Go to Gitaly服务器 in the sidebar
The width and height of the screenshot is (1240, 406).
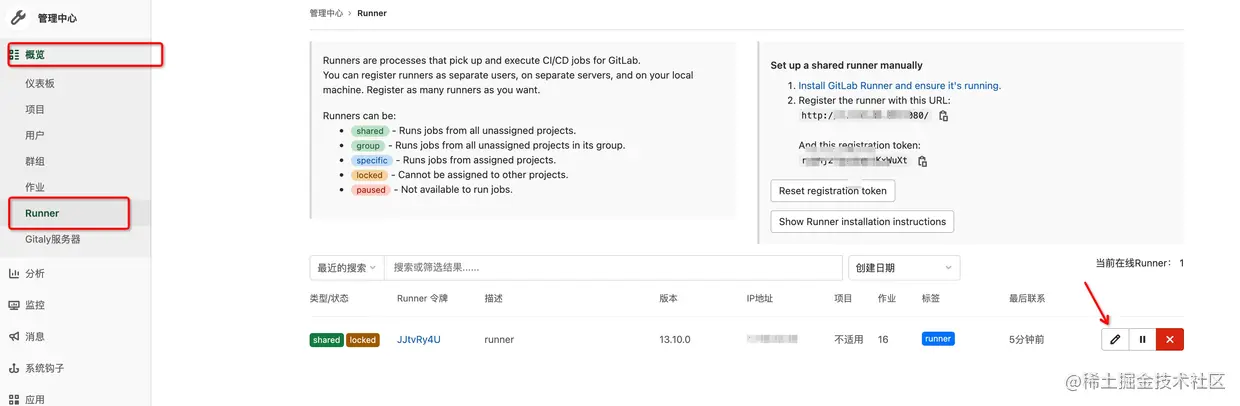[53, 239]
